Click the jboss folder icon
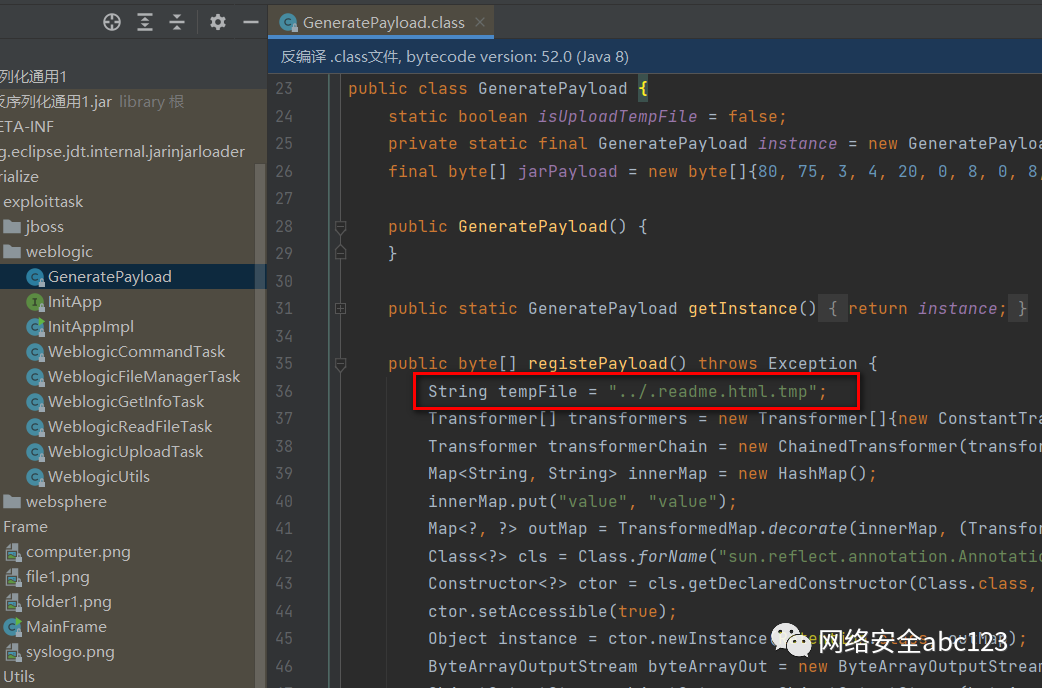This screenshot has width=1042, height=688. (x=12, y=227)
